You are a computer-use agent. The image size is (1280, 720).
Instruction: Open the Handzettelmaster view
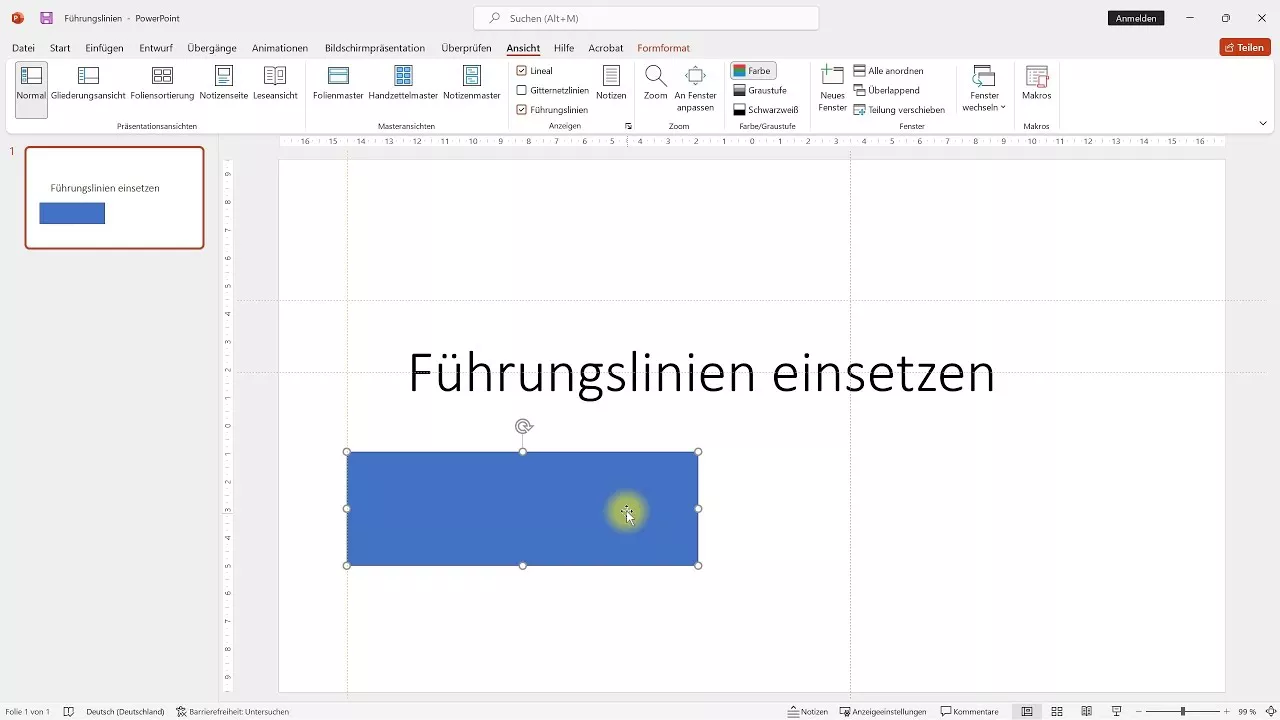coord(403,84)
